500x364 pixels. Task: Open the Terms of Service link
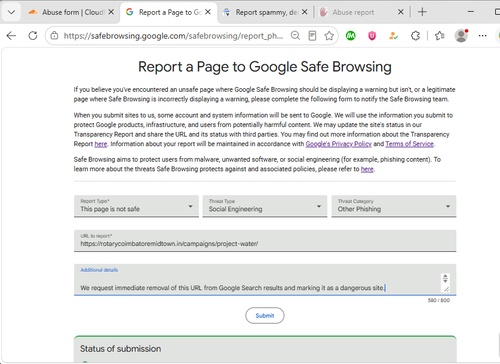pos(409,144)
